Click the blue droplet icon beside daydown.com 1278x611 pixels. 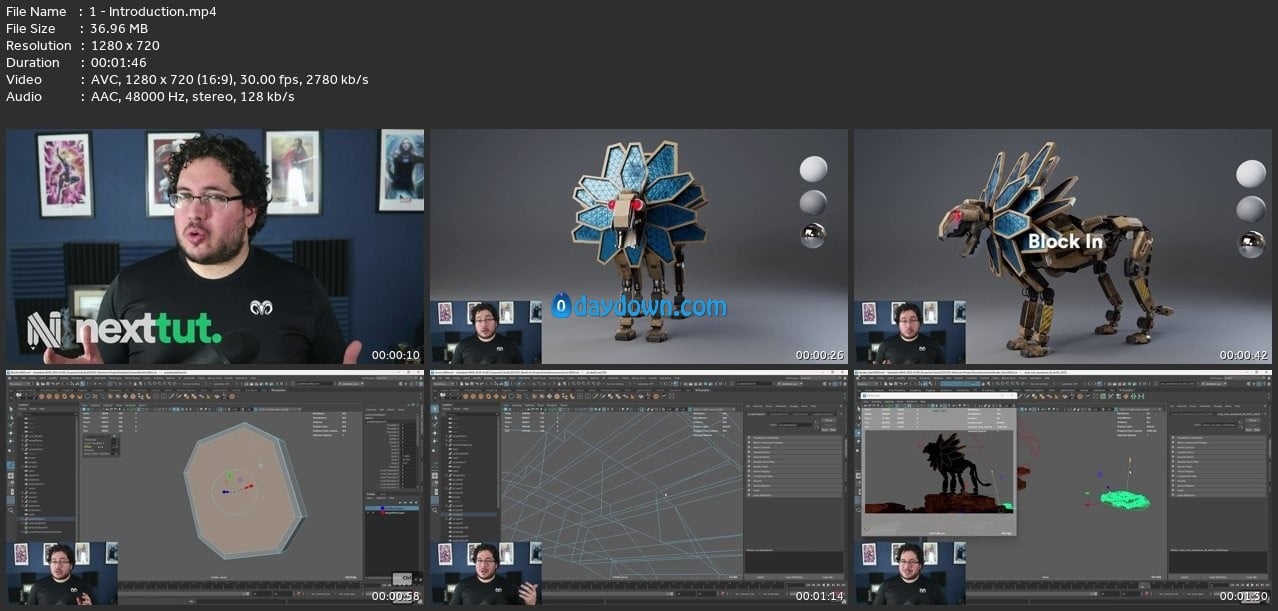[x=562, y=306]
